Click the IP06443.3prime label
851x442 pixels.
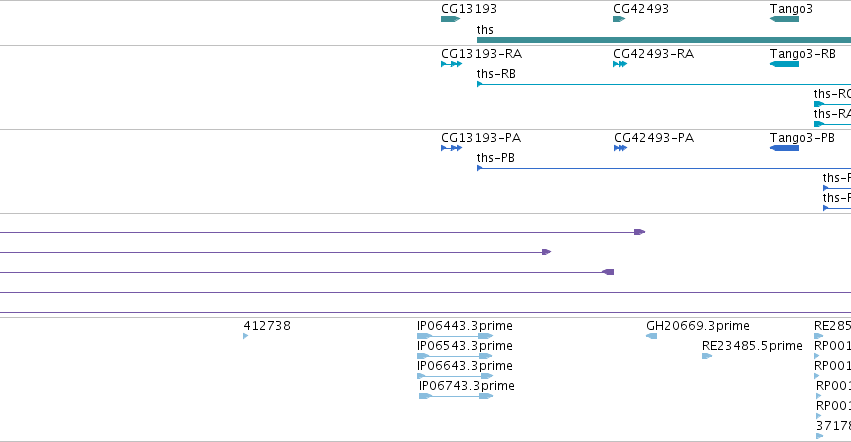click(465, 326)
